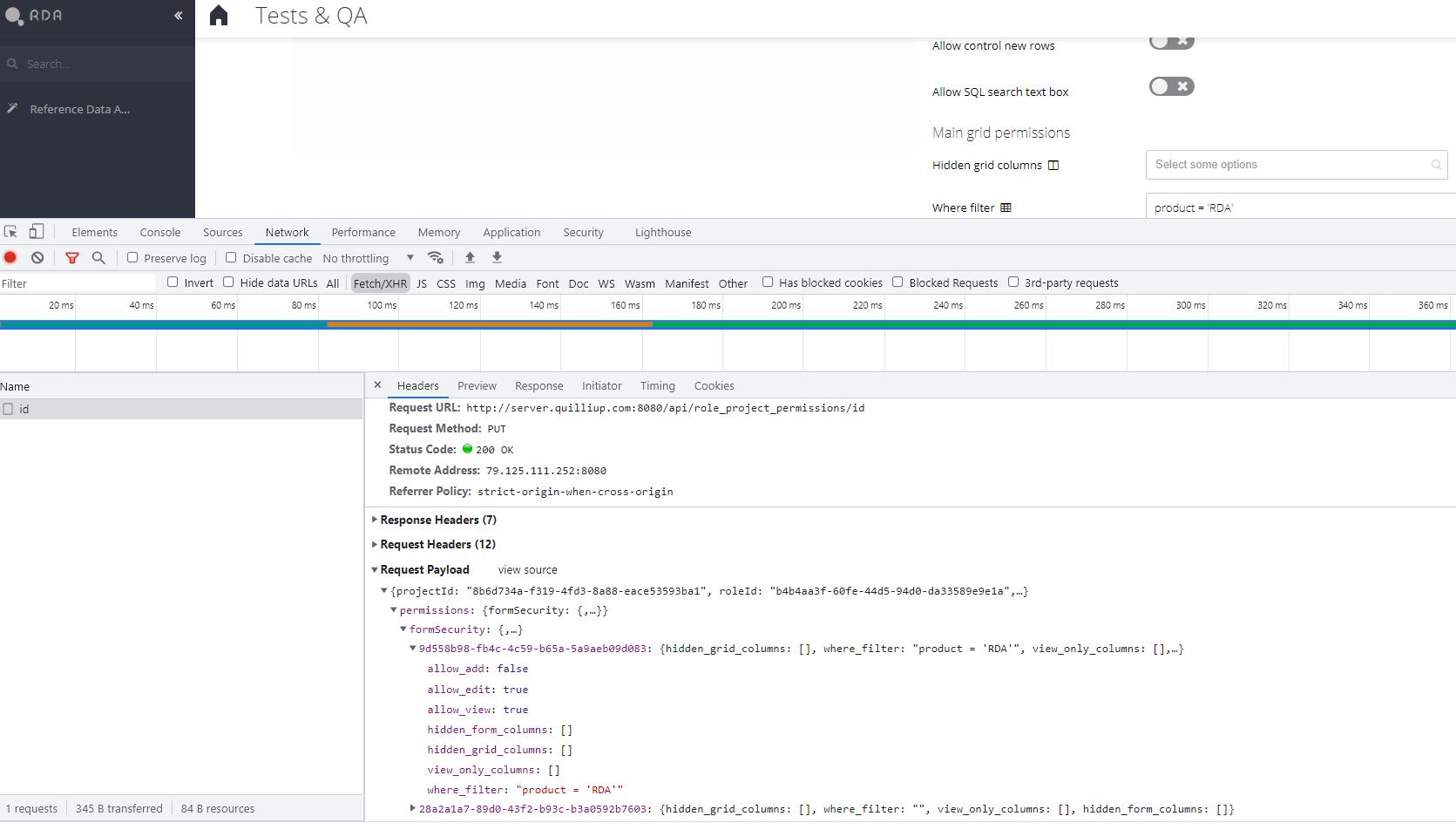The height and width of the screenshot is (823, 1456).
Task: Select the Img request type filter
Action: coord(475,283)
